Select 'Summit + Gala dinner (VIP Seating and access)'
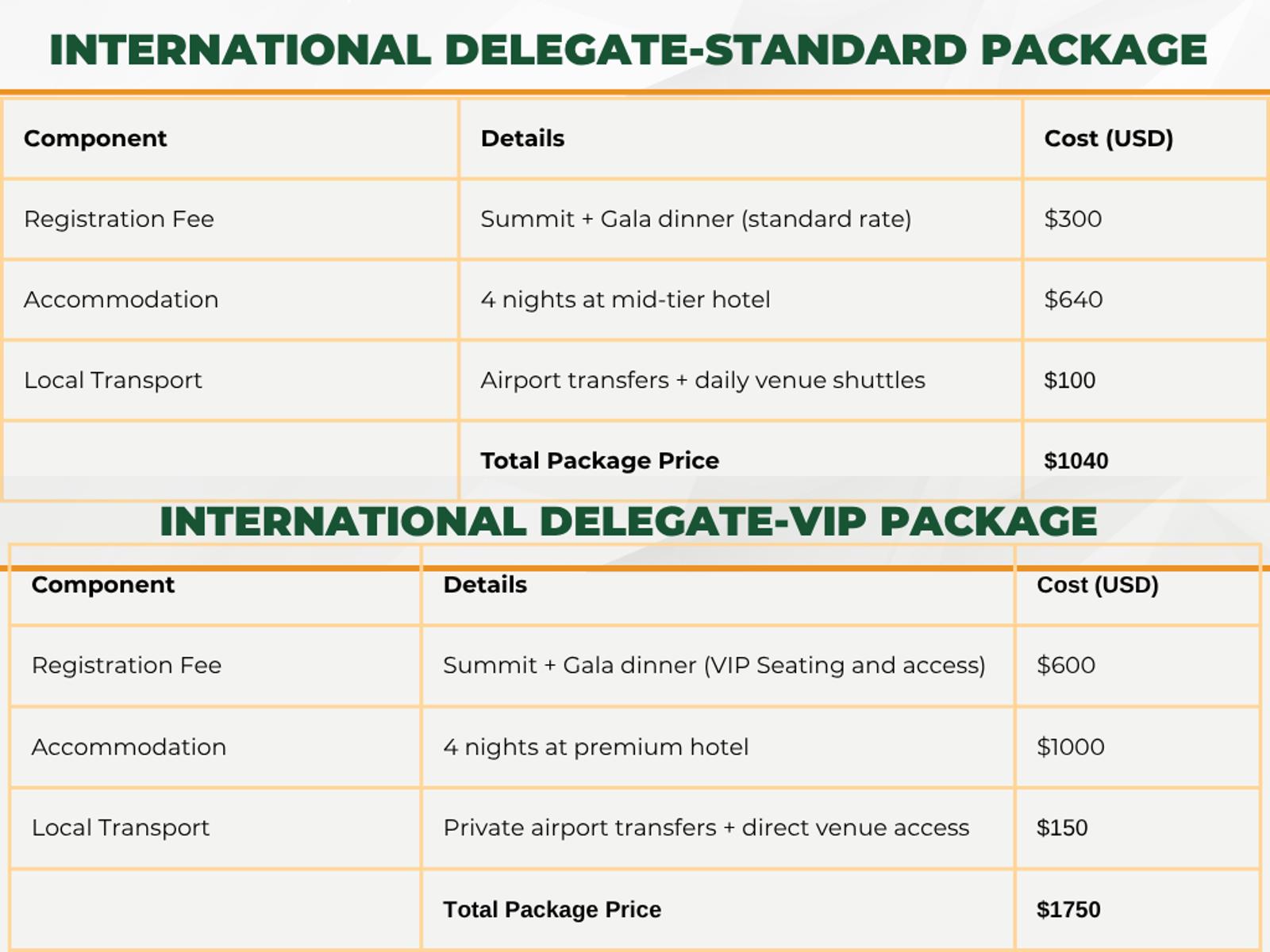 click(714, 665)
